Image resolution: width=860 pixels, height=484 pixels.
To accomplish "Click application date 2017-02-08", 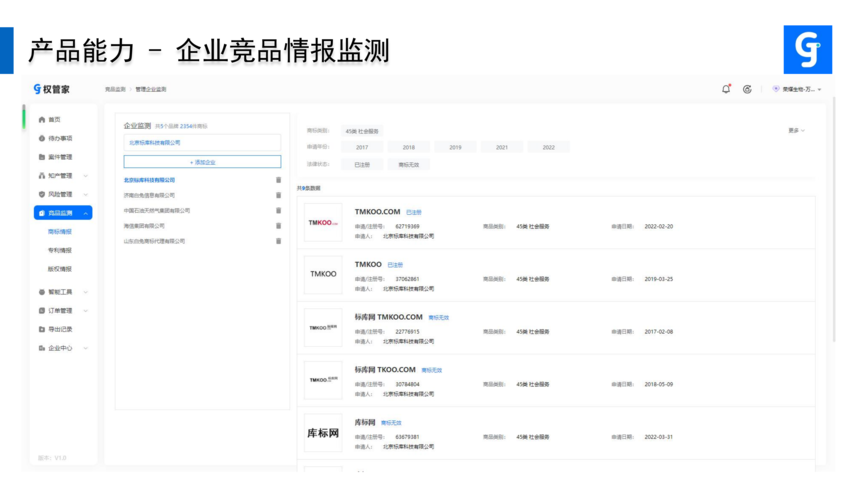I will click(659, 332).
